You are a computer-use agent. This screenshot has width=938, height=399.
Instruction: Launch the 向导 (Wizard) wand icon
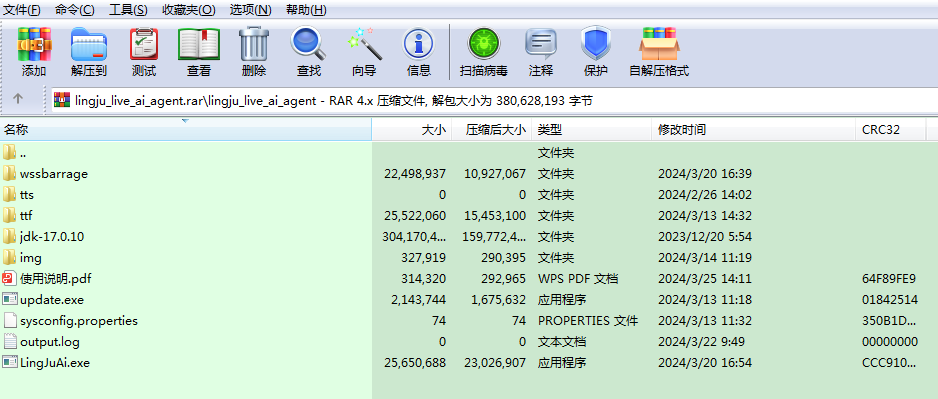tap(364, 44)
